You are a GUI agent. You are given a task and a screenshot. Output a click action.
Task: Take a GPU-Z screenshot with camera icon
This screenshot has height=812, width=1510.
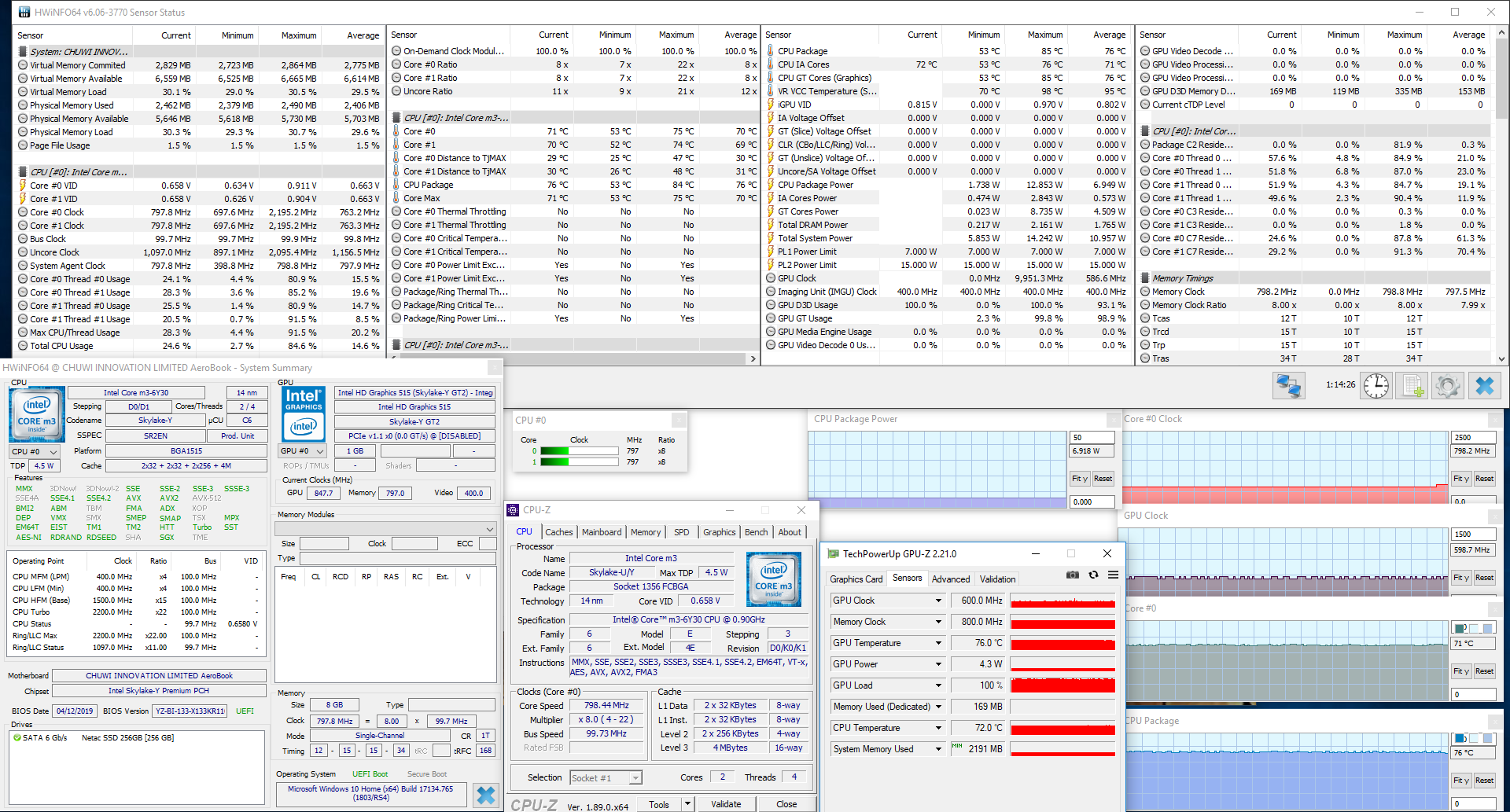coord(1072,575)
